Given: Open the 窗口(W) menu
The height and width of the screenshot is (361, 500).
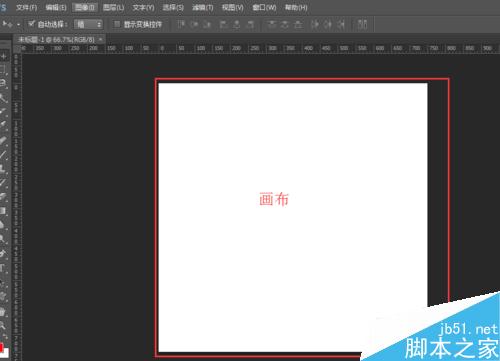Looking at the screenshot, I should 264,7.
